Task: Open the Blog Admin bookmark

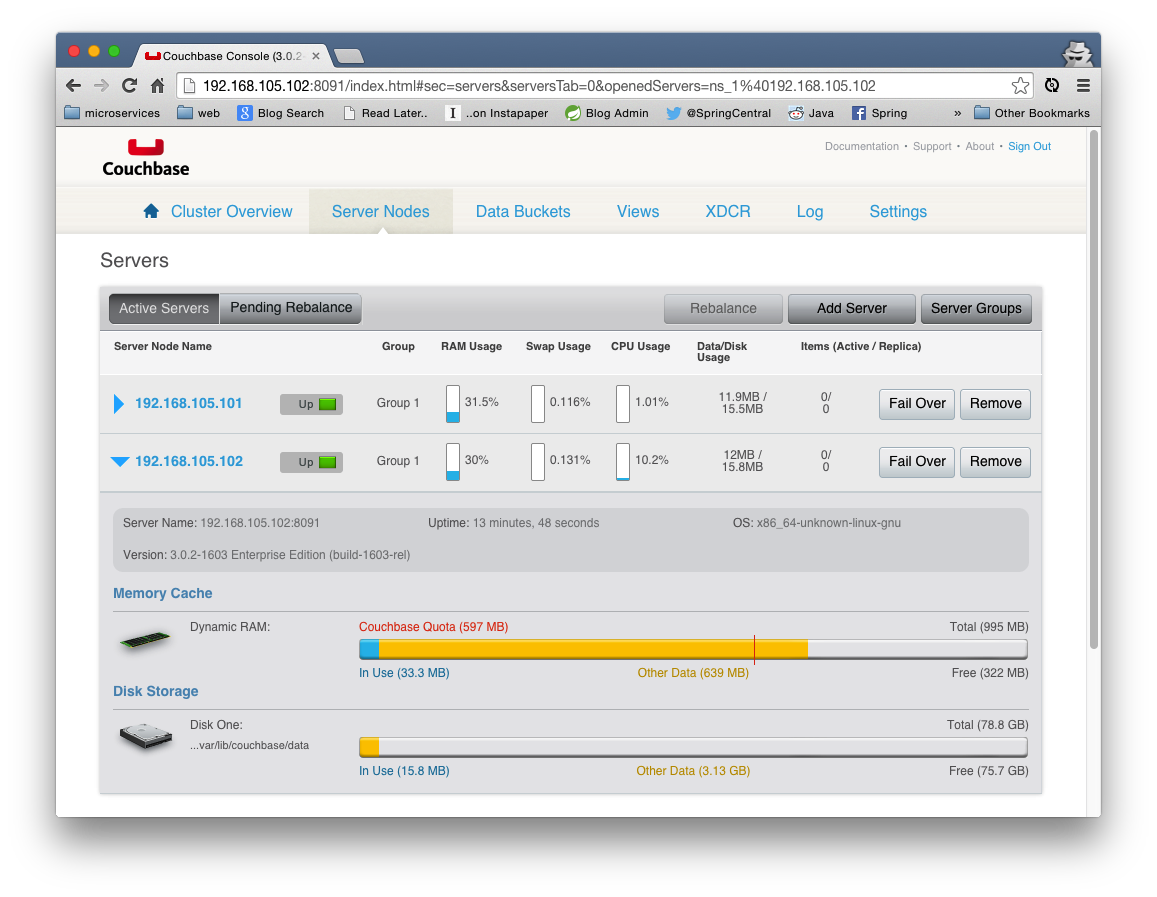Action: click(x=607, y=113)
